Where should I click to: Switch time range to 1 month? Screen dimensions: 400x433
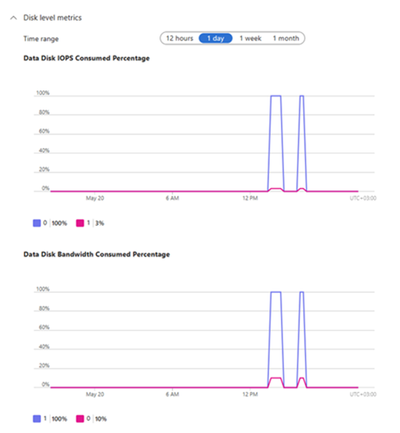click(286, 38)
